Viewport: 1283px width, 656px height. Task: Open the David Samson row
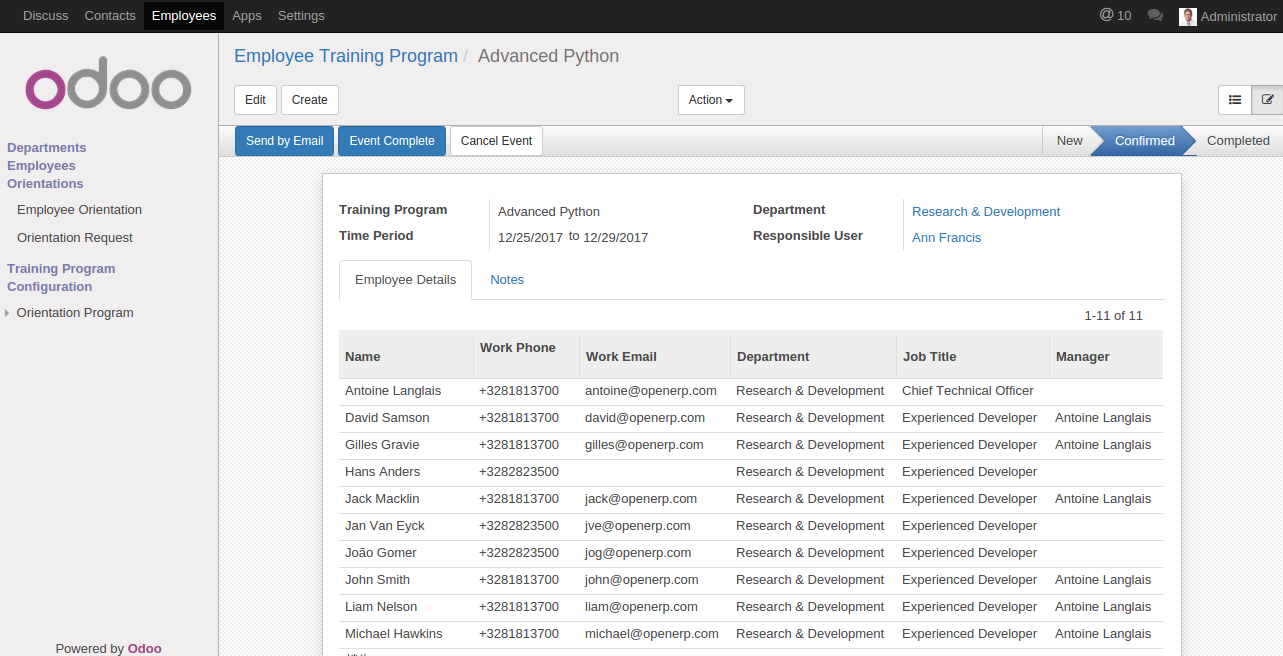tap(751, 418)
